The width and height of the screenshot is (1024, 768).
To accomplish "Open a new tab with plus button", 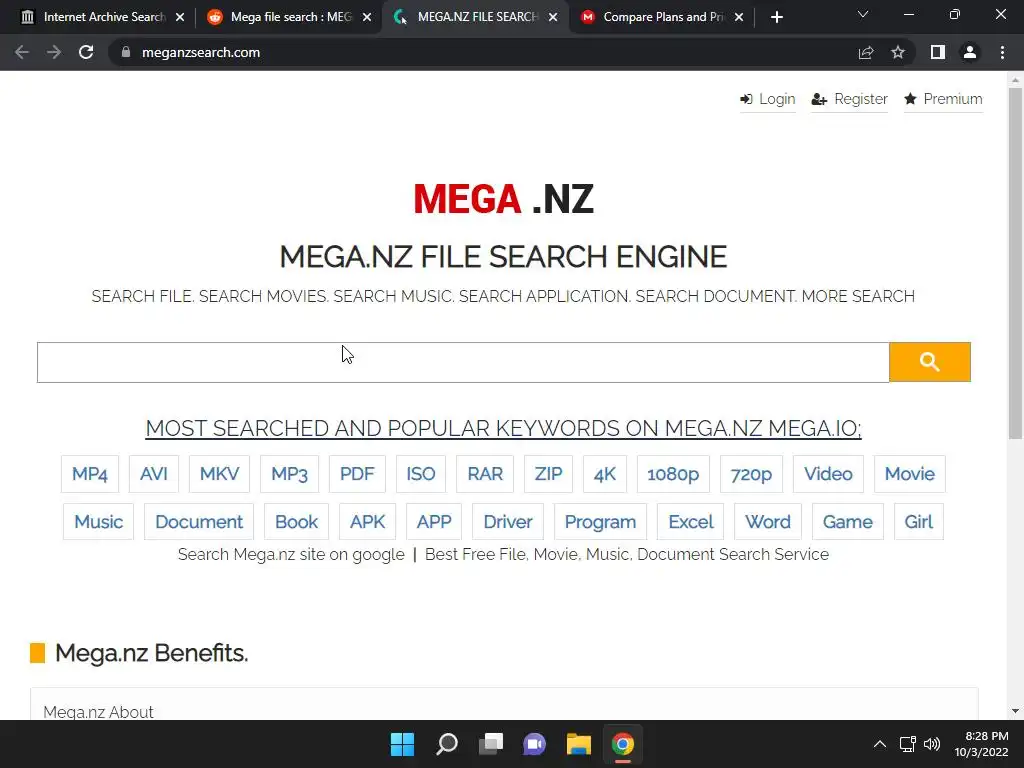I will 776,17.
